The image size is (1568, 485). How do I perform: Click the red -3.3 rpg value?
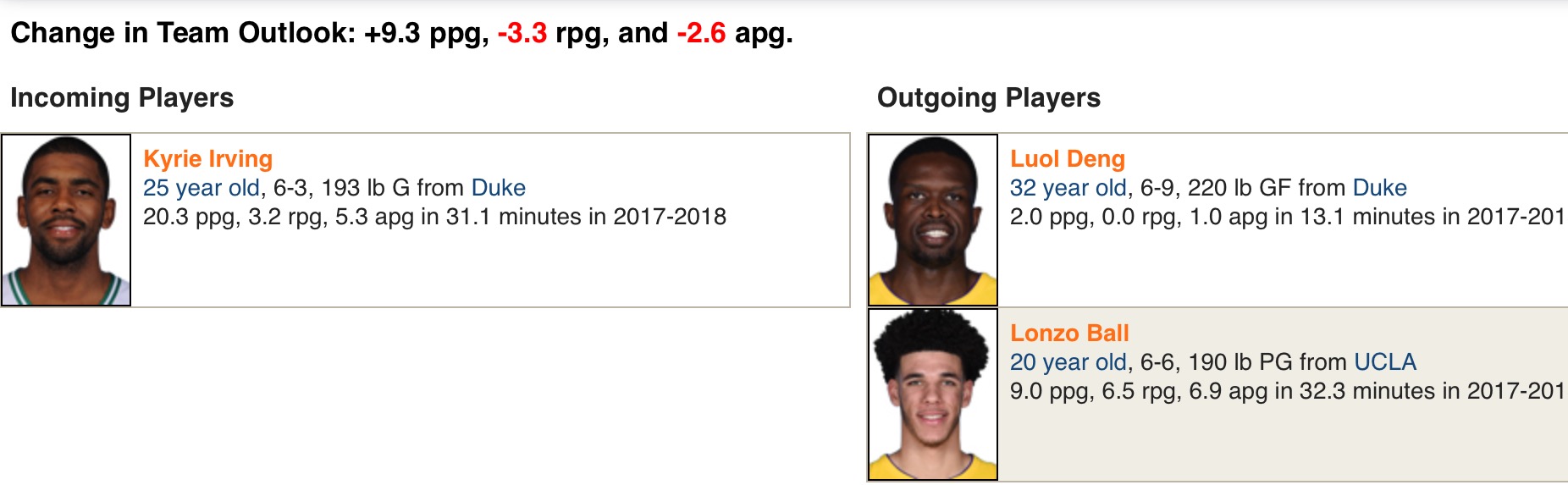pyautogui.click(x=522, y=33)
